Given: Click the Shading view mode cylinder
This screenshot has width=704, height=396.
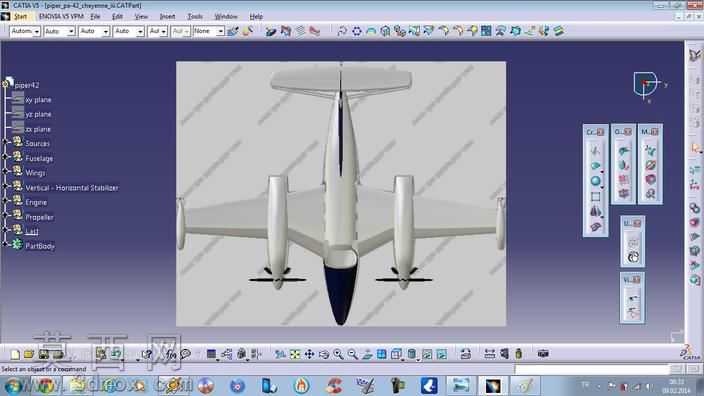Looking at the screenshot, I should coord(412,355).
